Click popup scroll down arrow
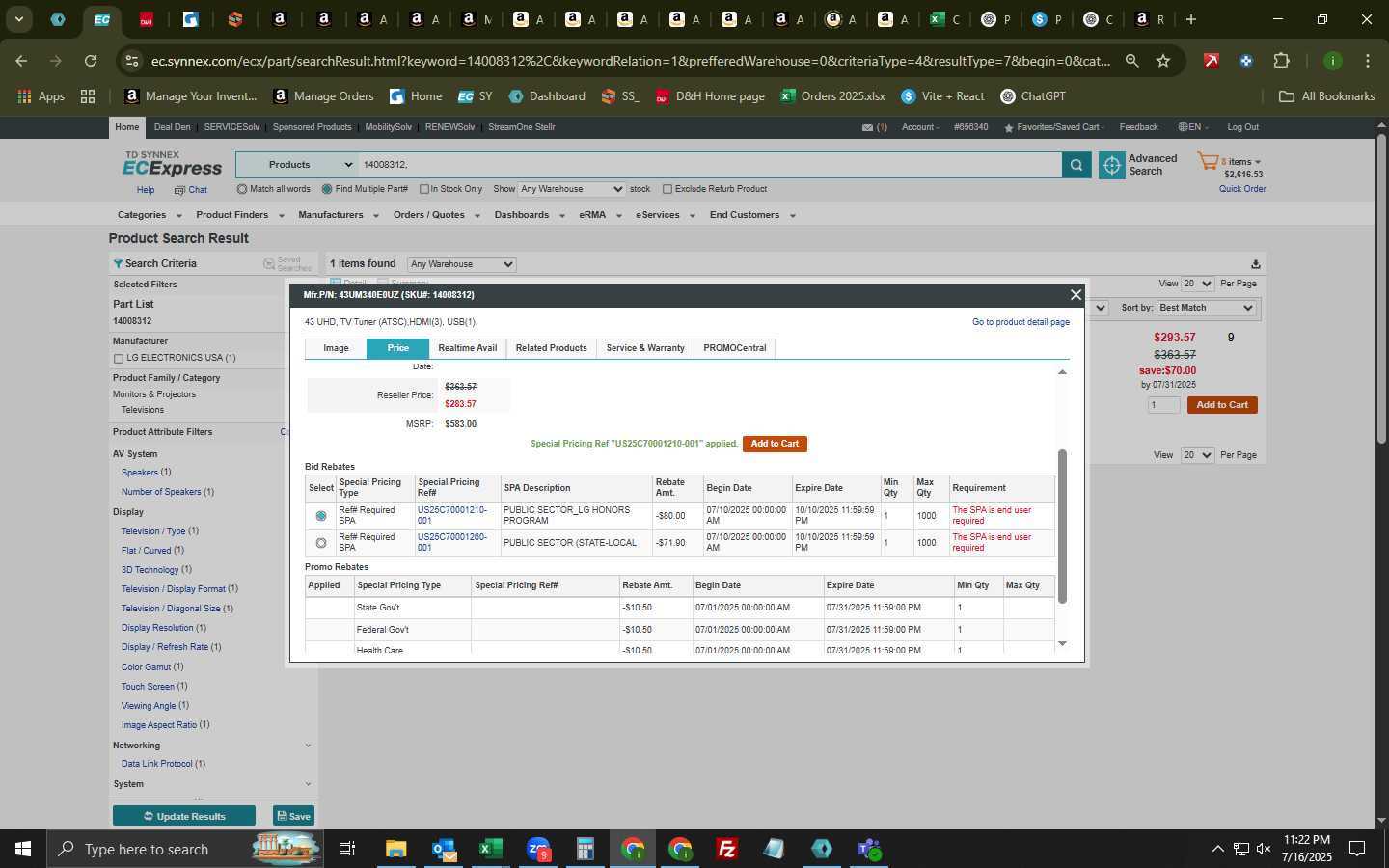1389x868 pixels. click(1062, 643)
